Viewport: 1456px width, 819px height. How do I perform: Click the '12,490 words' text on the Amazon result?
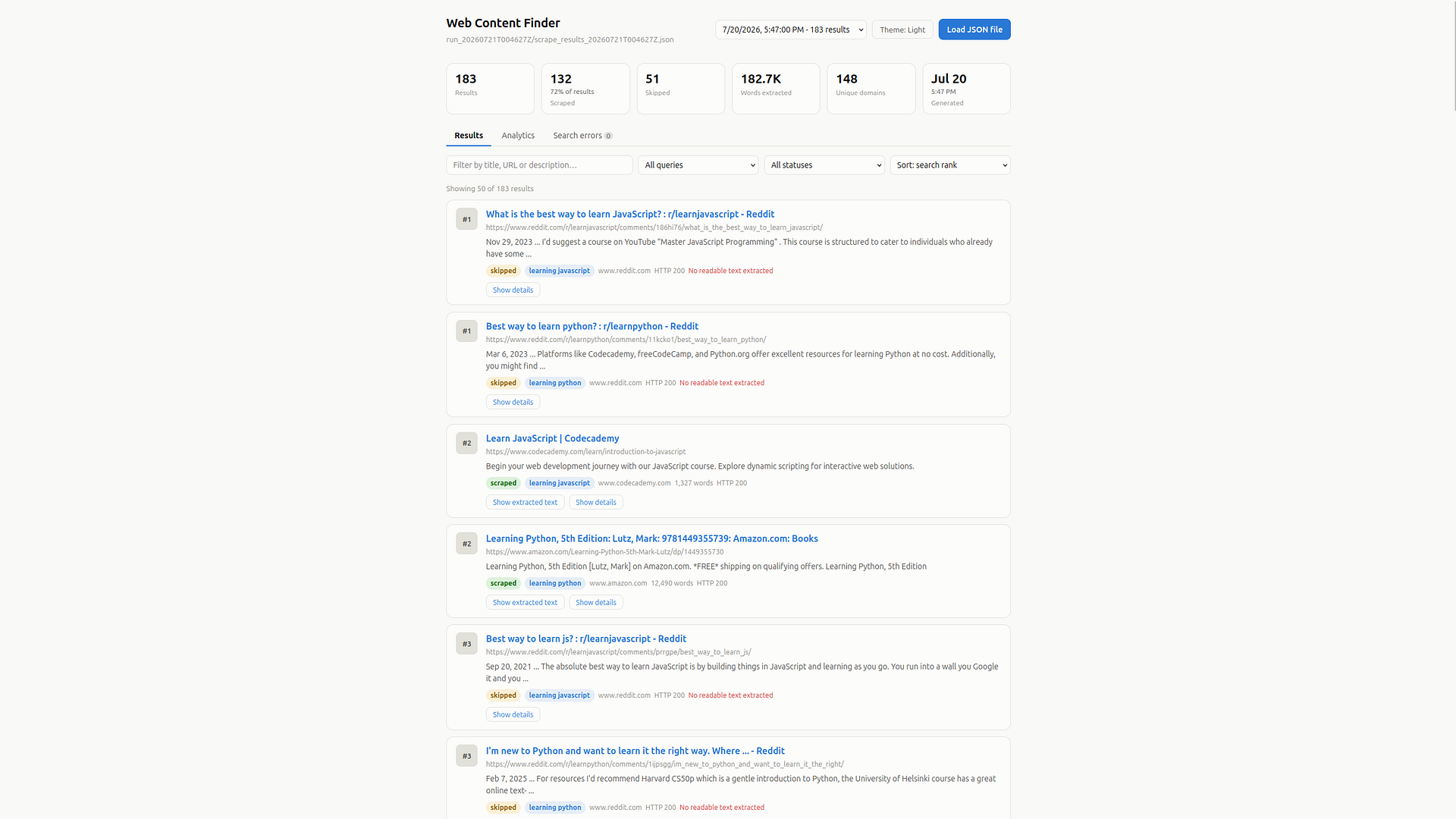[x=672, y=584]
